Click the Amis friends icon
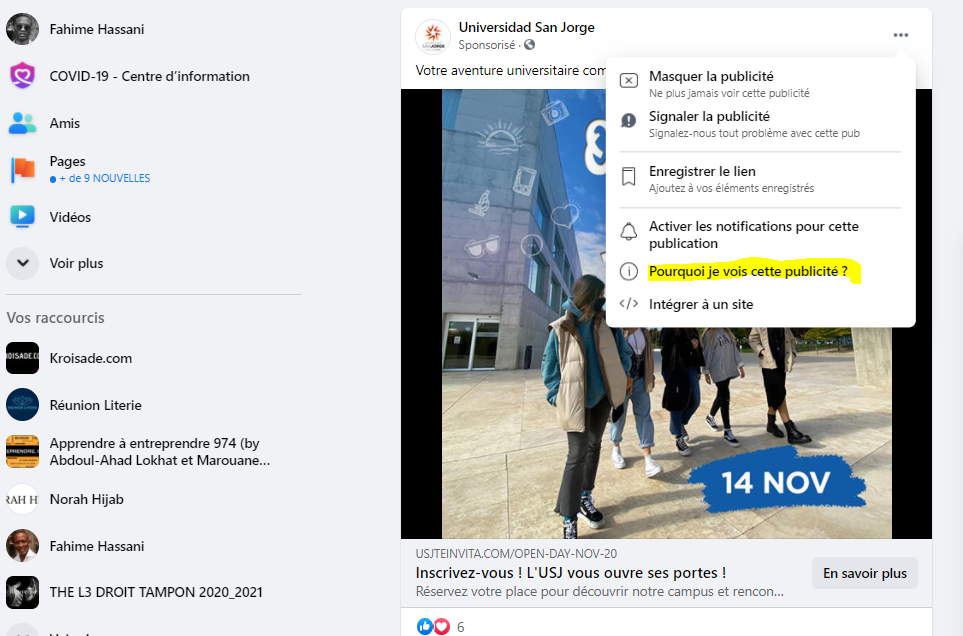Image resolution: width=963 pixels, height=636 pixels. (x=22, y=123)
